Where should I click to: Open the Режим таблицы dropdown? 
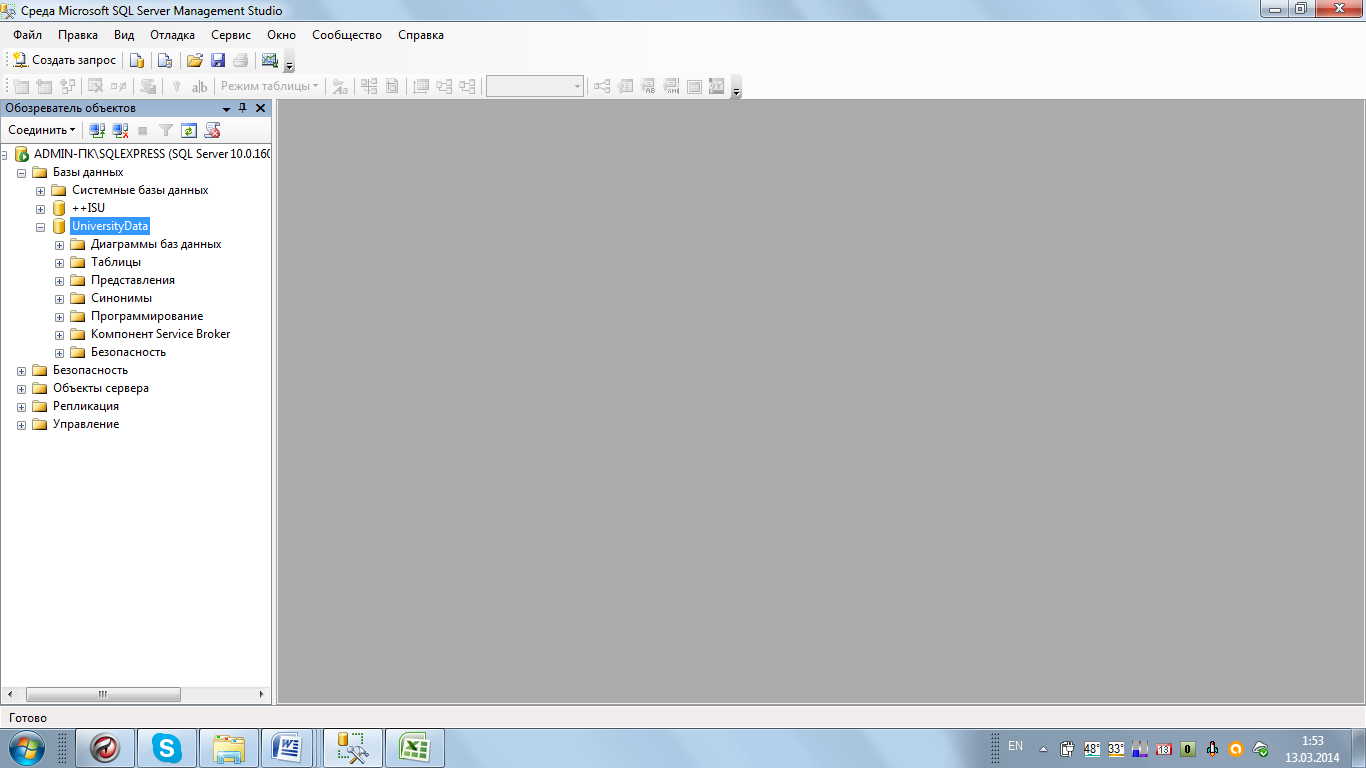269,87
